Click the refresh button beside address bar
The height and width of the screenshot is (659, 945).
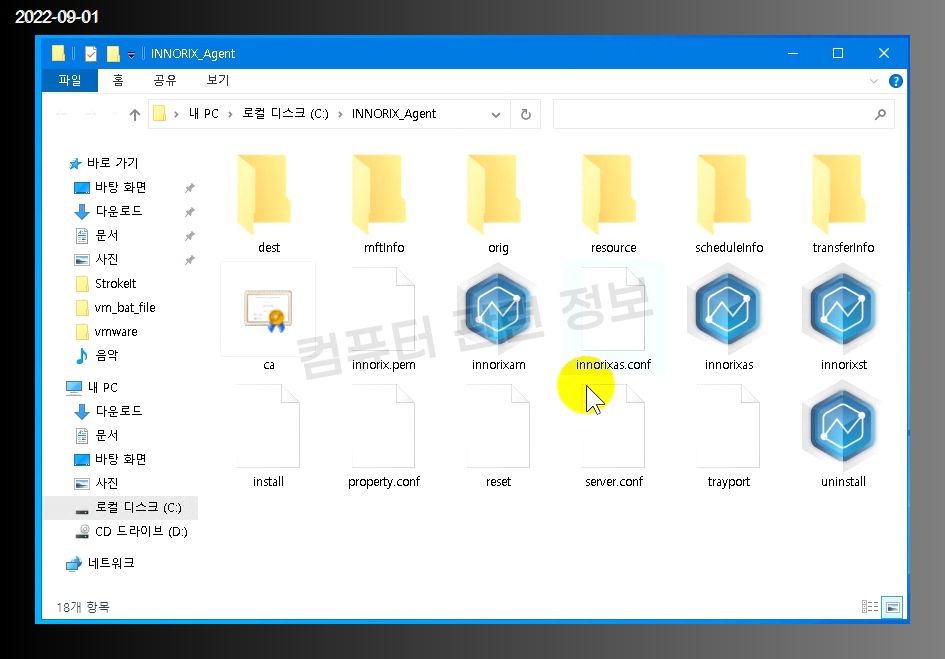coord(526,114)
